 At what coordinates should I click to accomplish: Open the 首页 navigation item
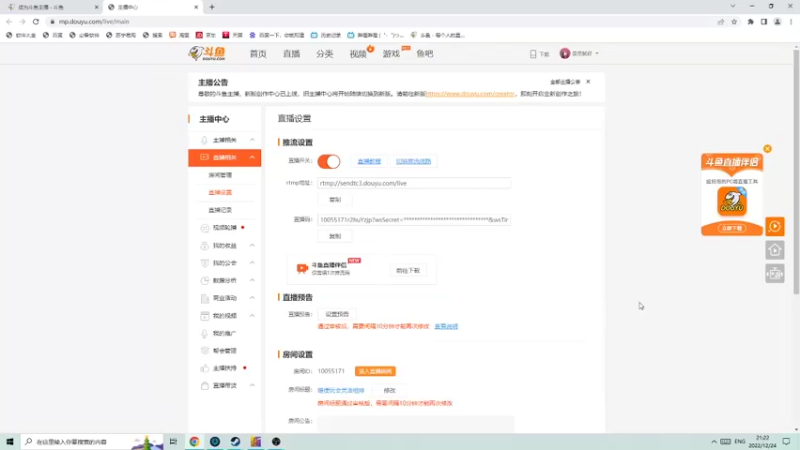(x=258, y=54)
